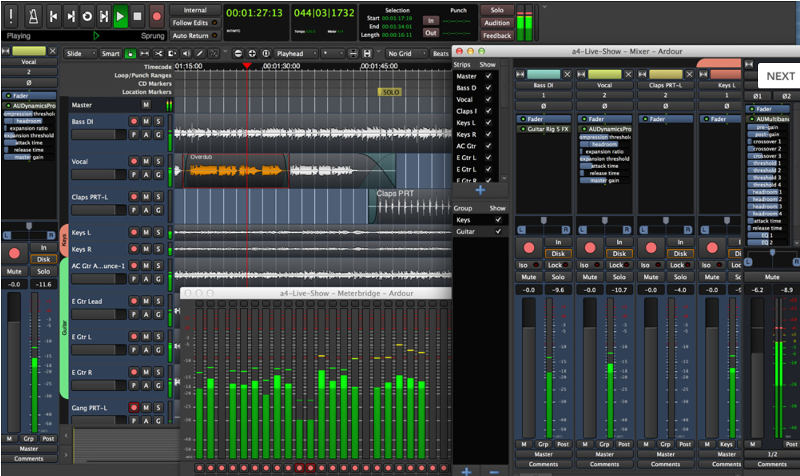The width and height of the screenshot is (800, 476).
Task: Select the Range tool in editor toolbar
Action: pos(145,54)
